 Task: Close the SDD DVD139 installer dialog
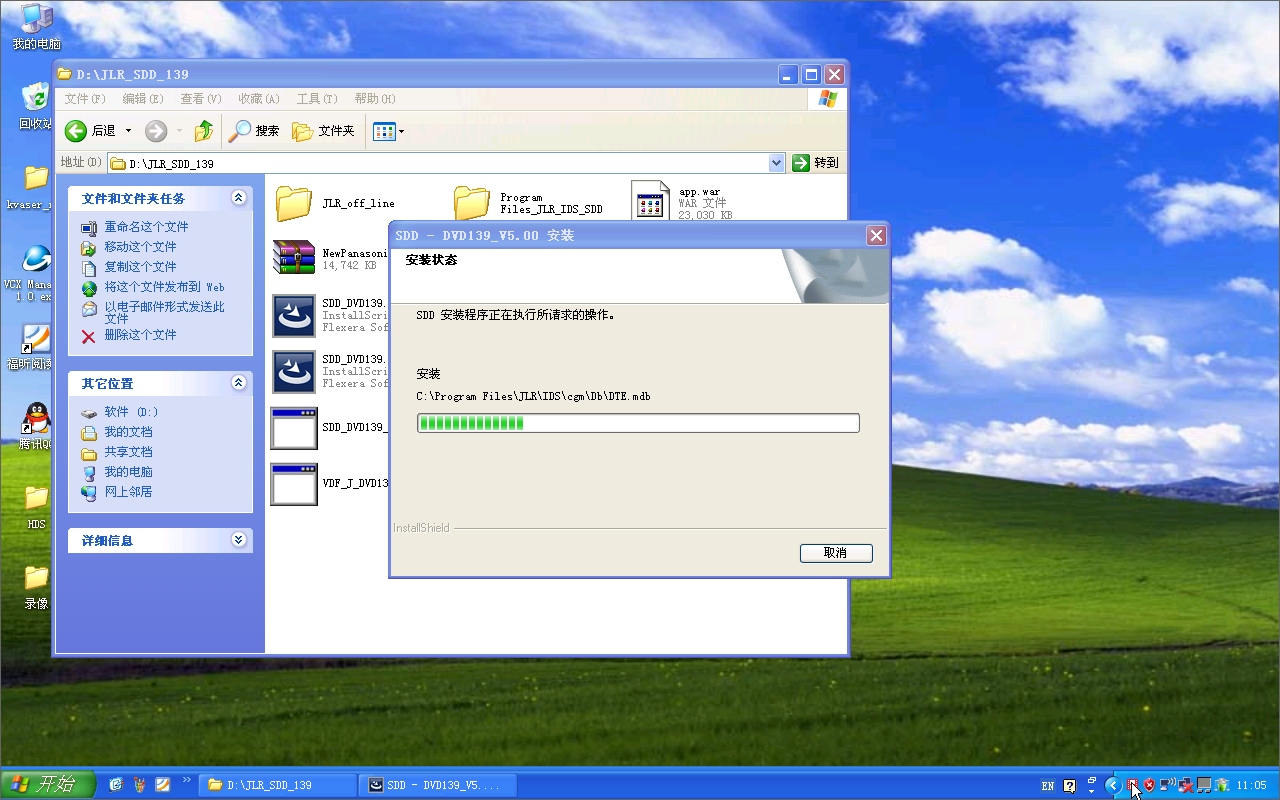(x=876, y=236)
